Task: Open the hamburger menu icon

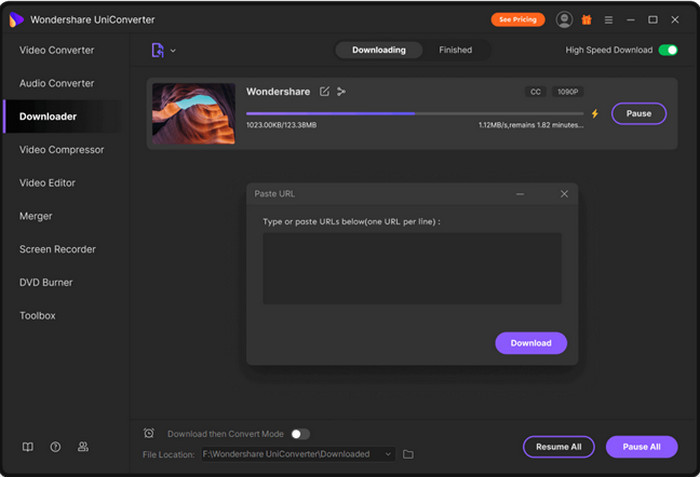Action: tap(608, 20)
